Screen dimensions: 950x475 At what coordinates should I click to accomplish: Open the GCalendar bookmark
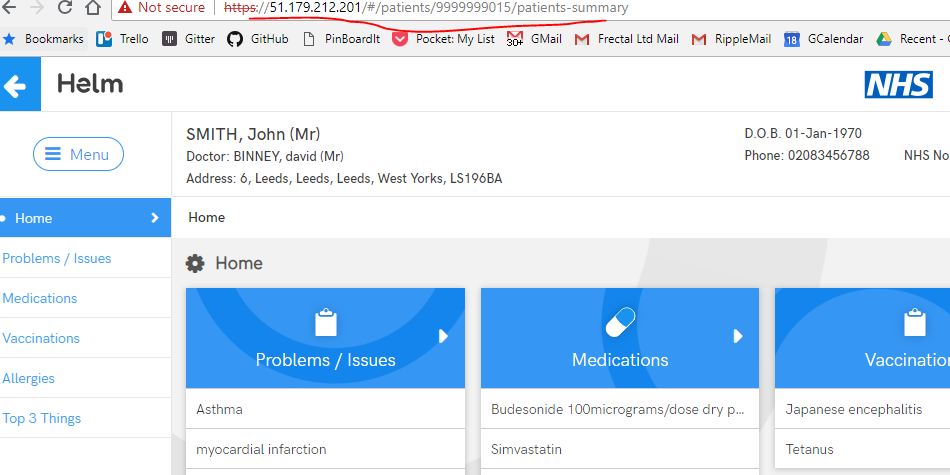[x=823, y=39]
